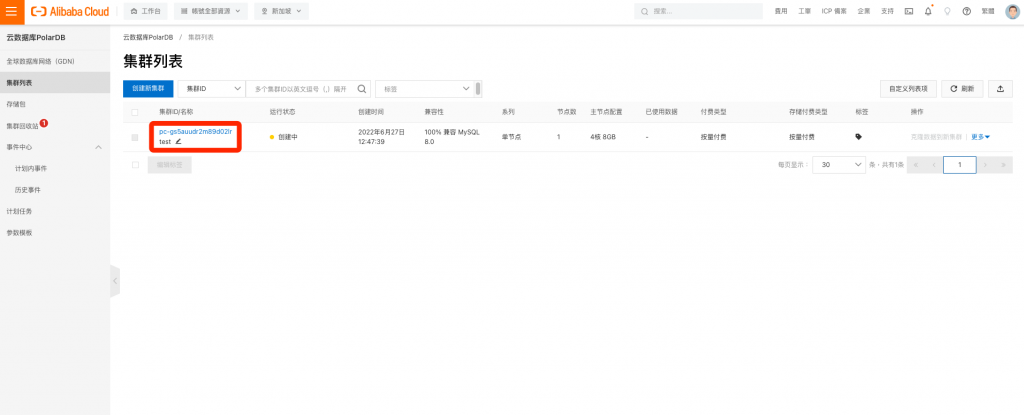Select all clusters with header checkbox

coord(135,112)
